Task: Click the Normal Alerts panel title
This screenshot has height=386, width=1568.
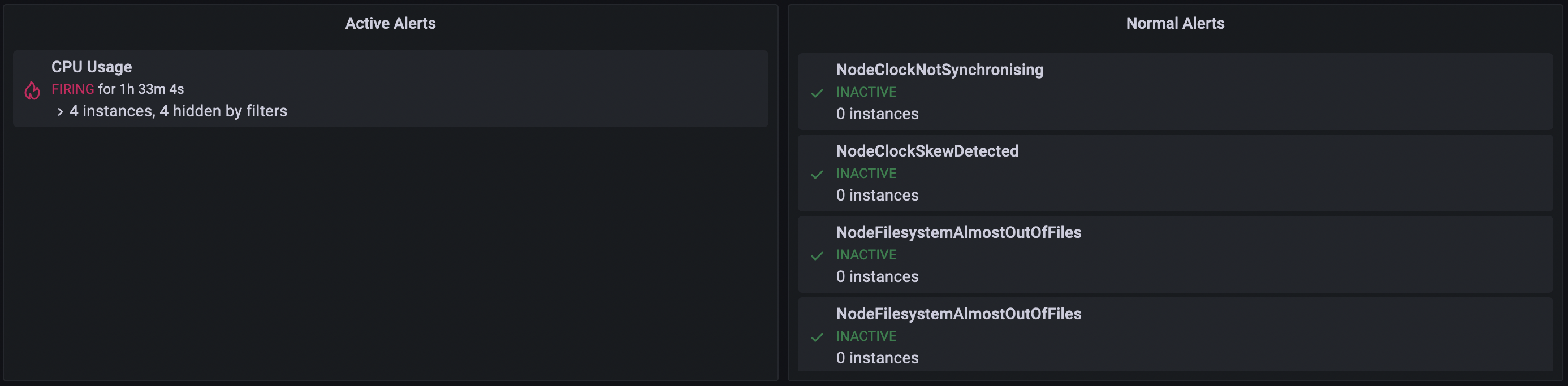Action: click(x=1175, y=23)
